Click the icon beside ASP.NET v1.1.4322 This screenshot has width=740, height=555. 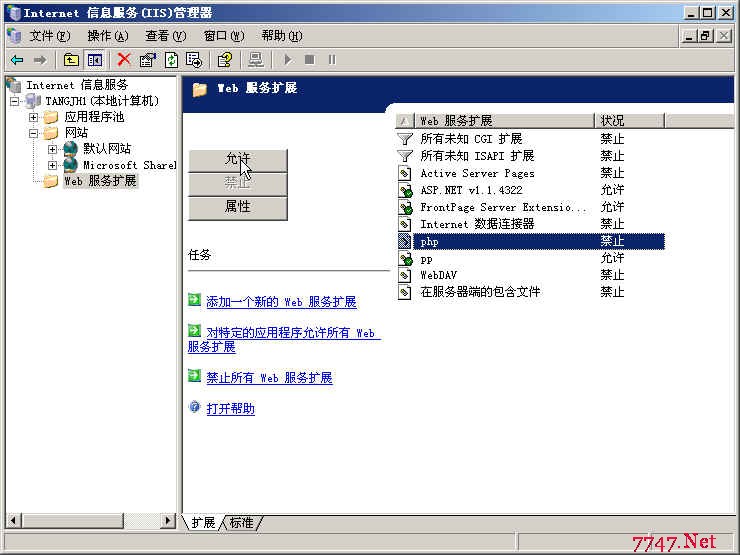405,190
